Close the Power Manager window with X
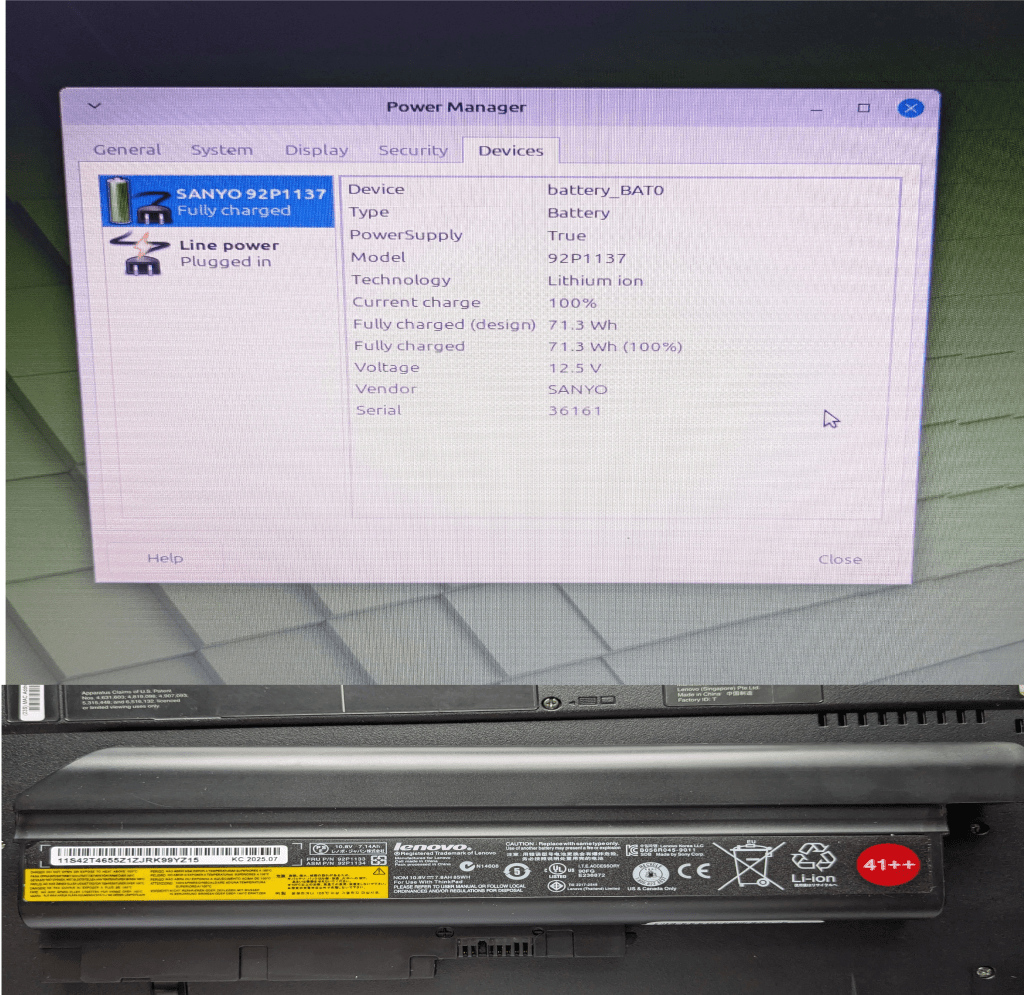The image size is (1024, 995). (x=910, y=107)
